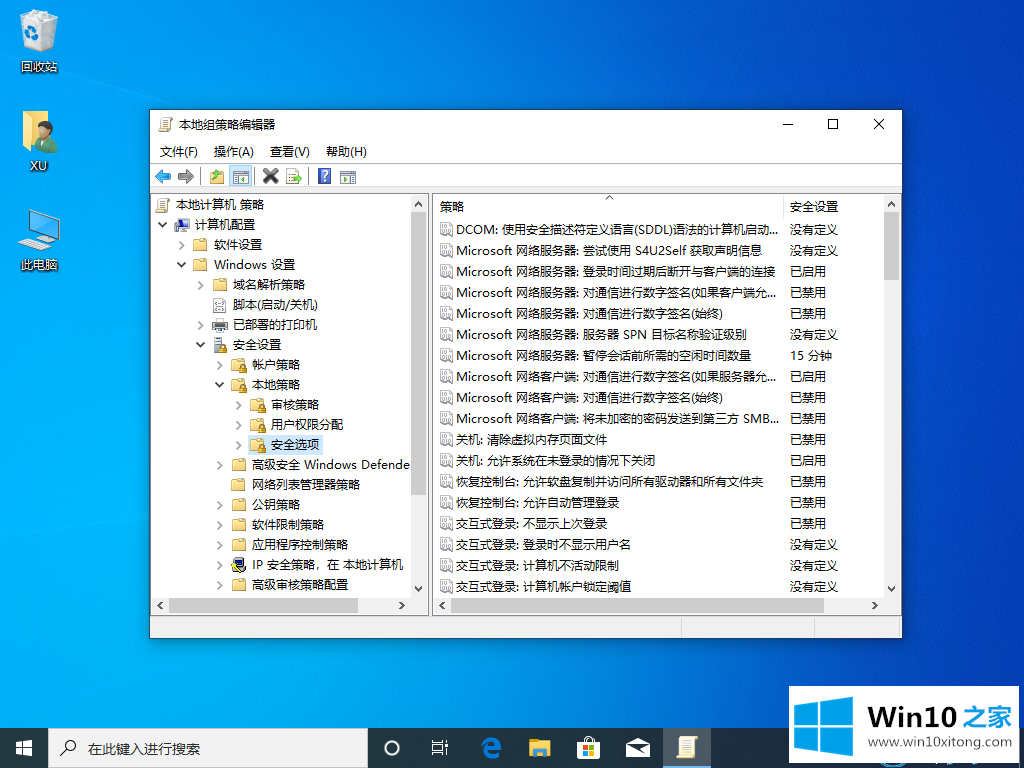
Task: Select the 高级审核策略配置 tree item
Action: [x=300, y=584]
